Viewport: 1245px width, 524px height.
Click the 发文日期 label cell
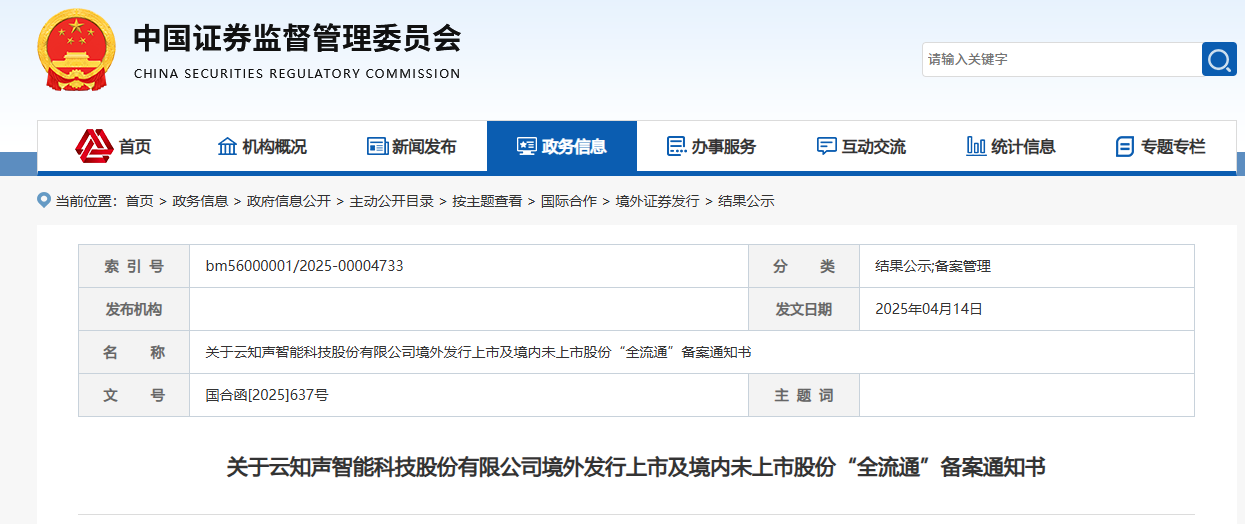tap(804, 309)
